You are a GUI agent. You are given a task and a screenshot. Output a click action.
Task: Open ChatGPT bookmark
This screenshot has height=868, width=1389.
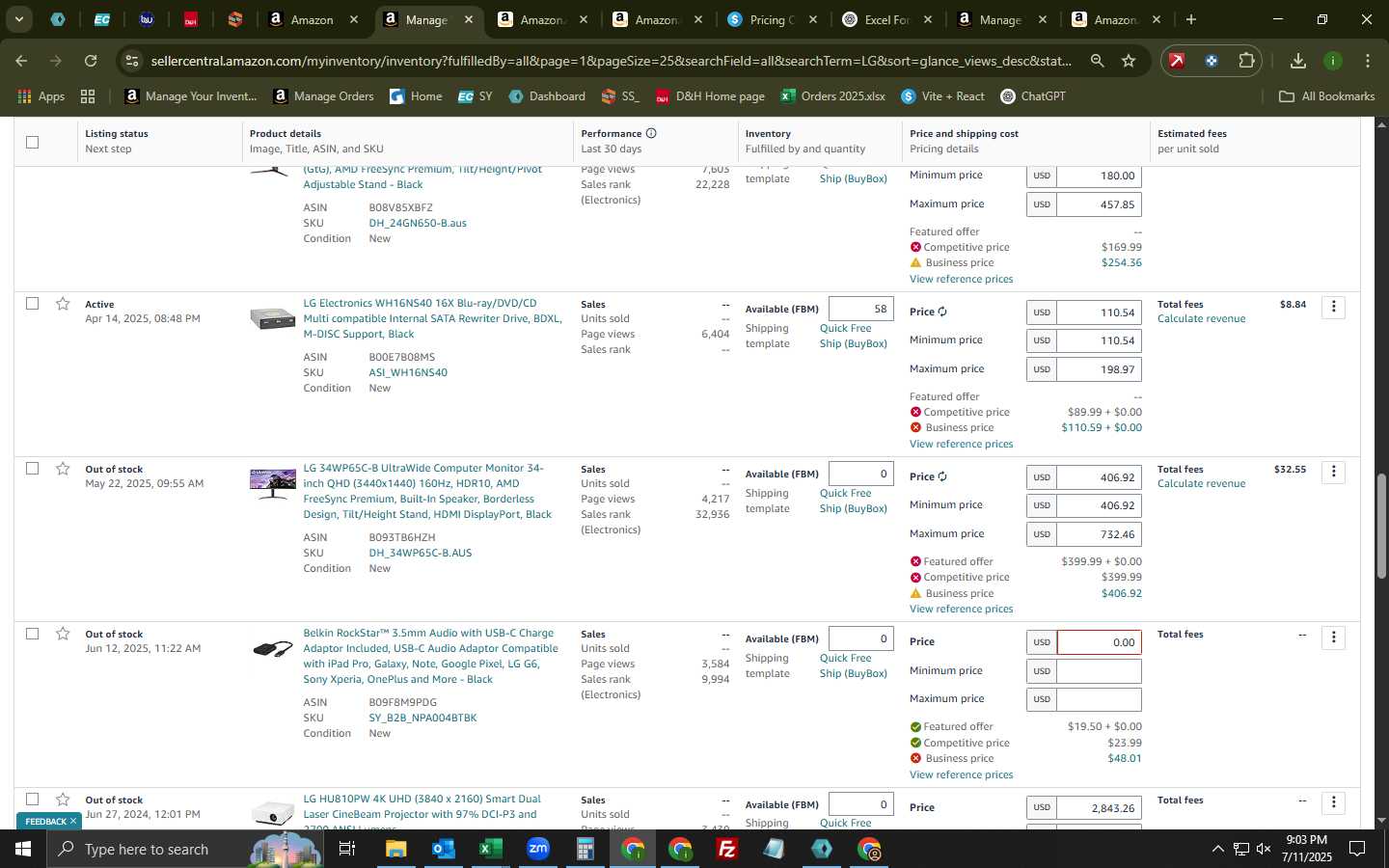pos(1032,96)
